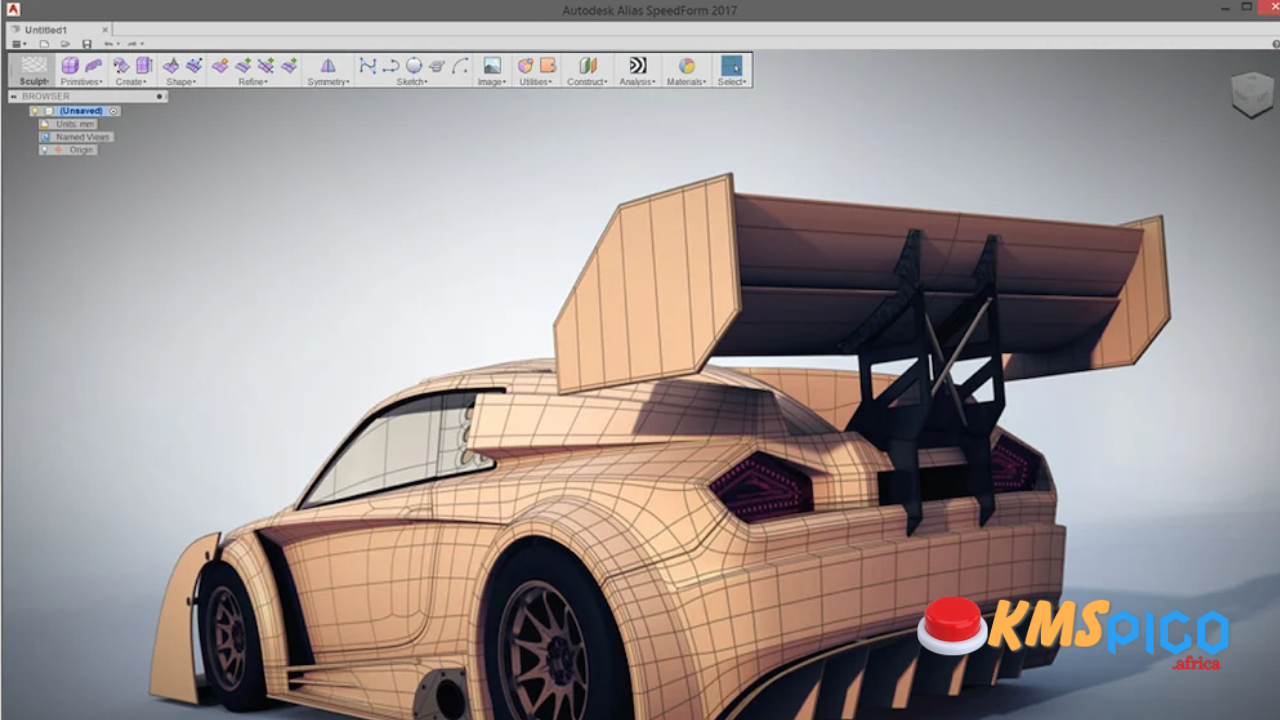Open the Create dropdown menu
Image resolution: width=1280 pixels, height=720 pixels.
click(131, 82)
